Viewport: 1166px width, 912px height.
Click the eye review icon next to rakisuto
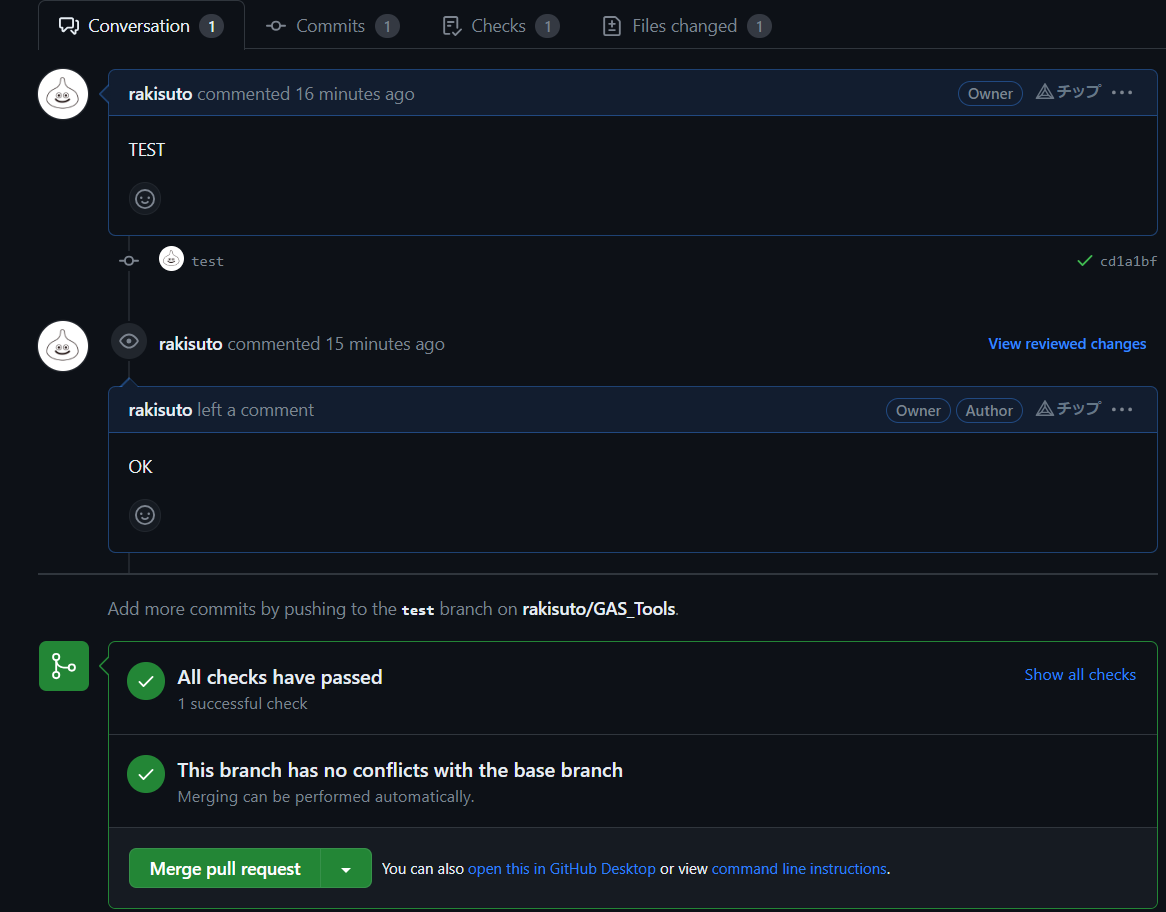[128, 342]
